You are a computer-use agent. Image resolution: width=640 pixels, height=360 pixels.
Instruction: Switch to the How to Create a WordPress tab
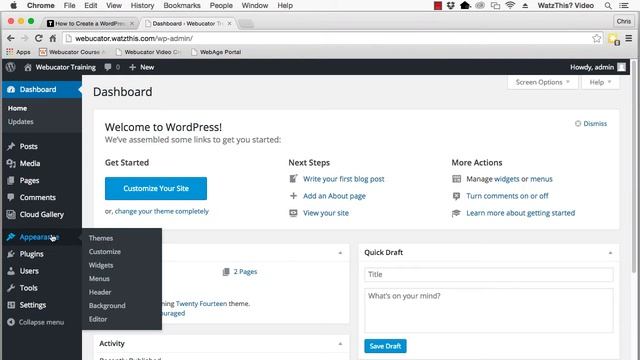pos(91,24)
